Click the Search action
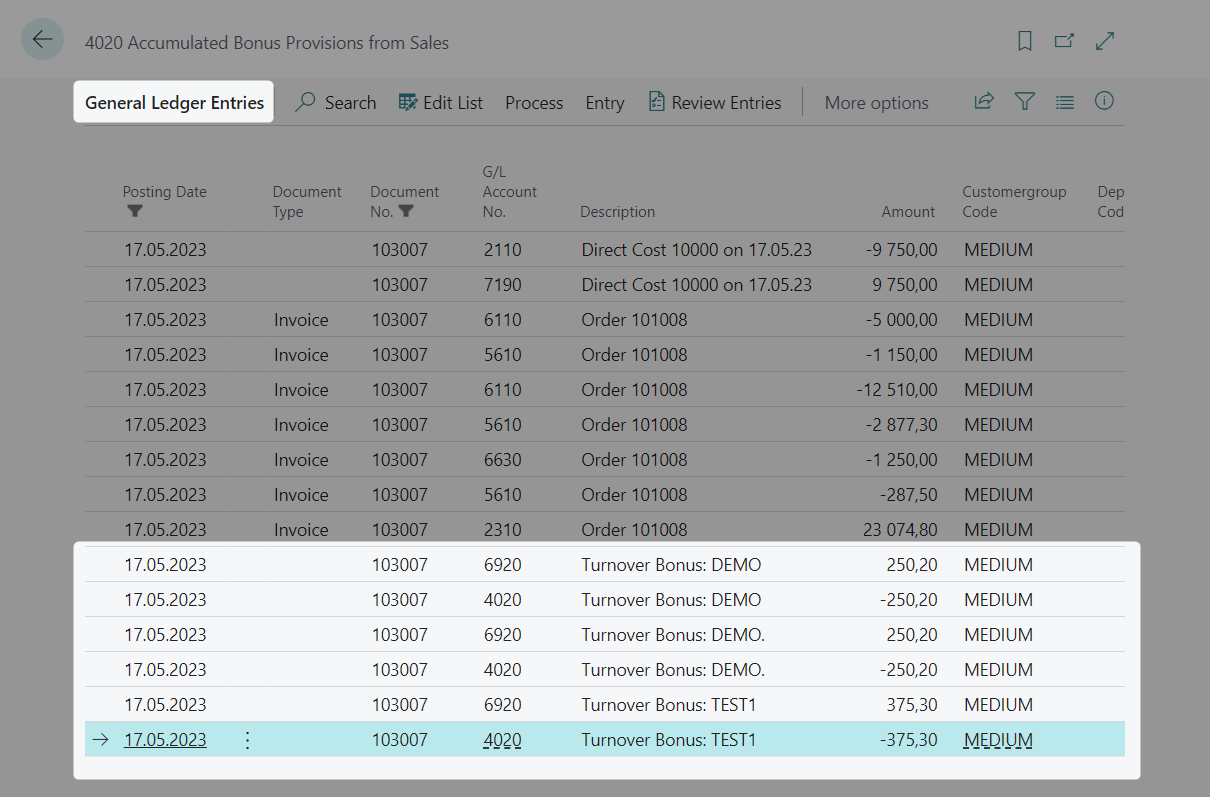 tap(336, 103)
